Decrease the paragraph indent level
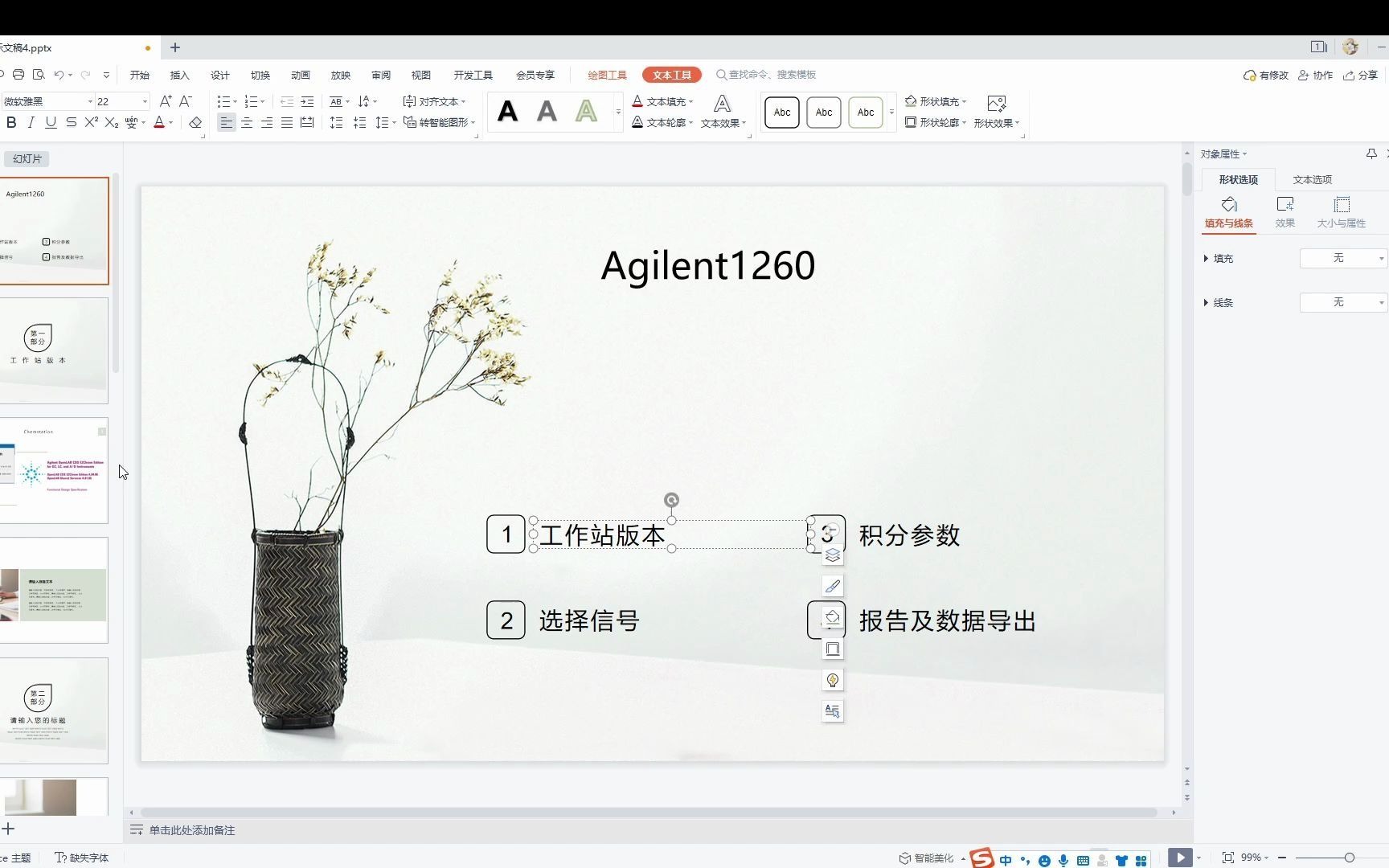Screen dimensions: 1389x868 pos(287,101)
